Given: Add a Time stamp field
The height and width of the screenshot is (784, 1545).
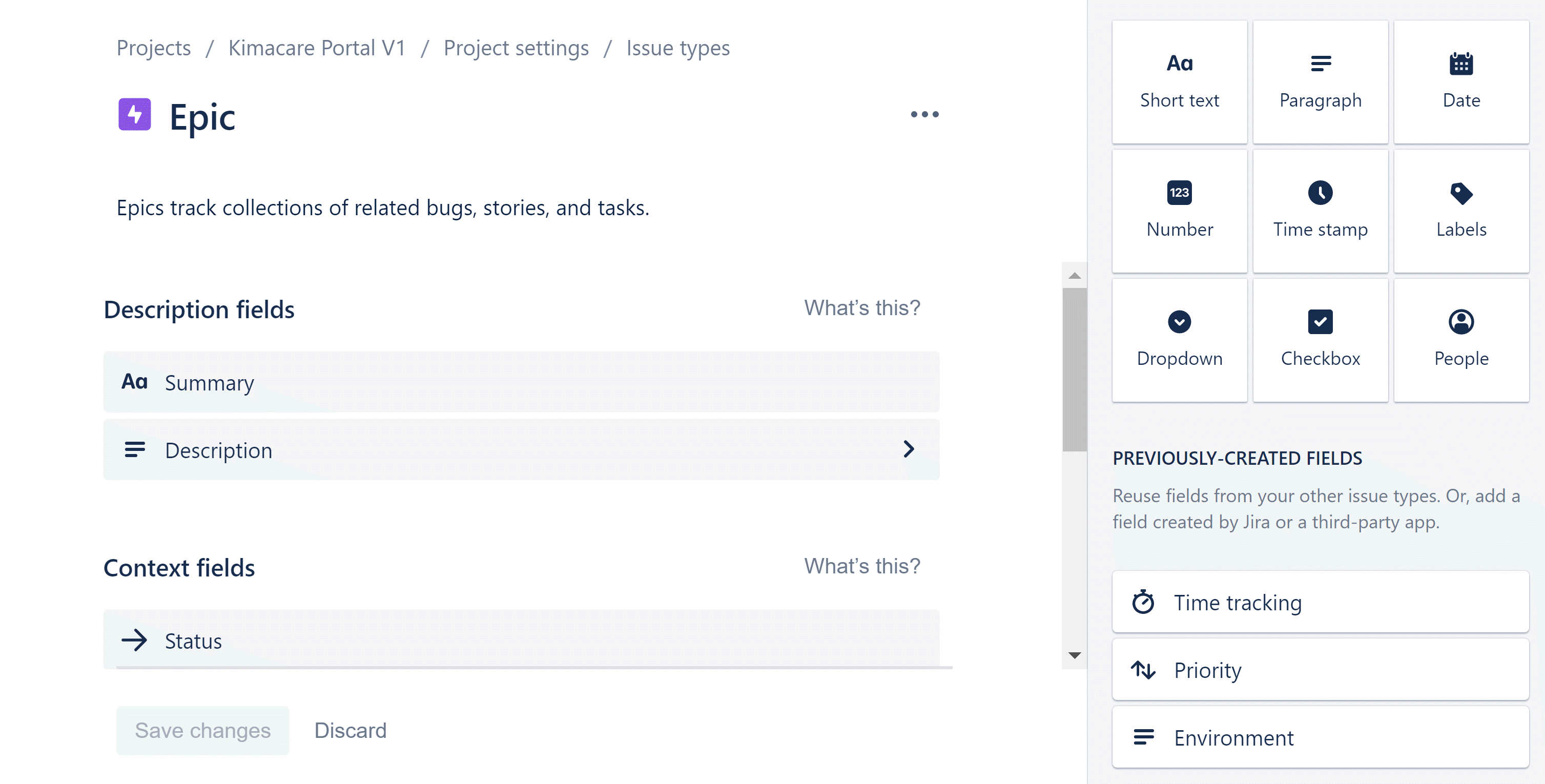Looking at the screenshot, I should tap(1320, 211).
